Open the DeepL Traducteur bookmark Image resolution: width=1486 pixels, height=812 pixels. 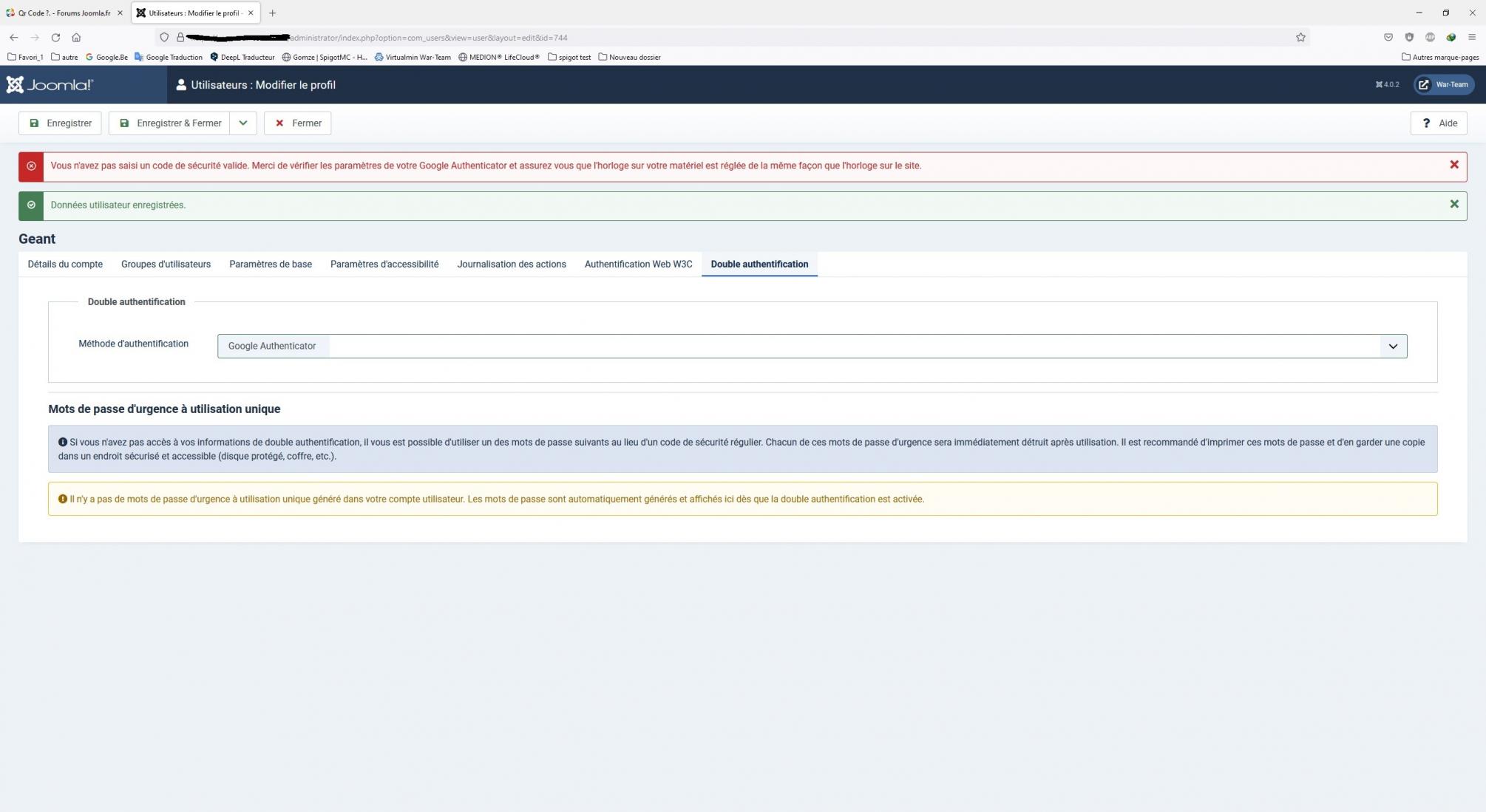click(242, 57)
